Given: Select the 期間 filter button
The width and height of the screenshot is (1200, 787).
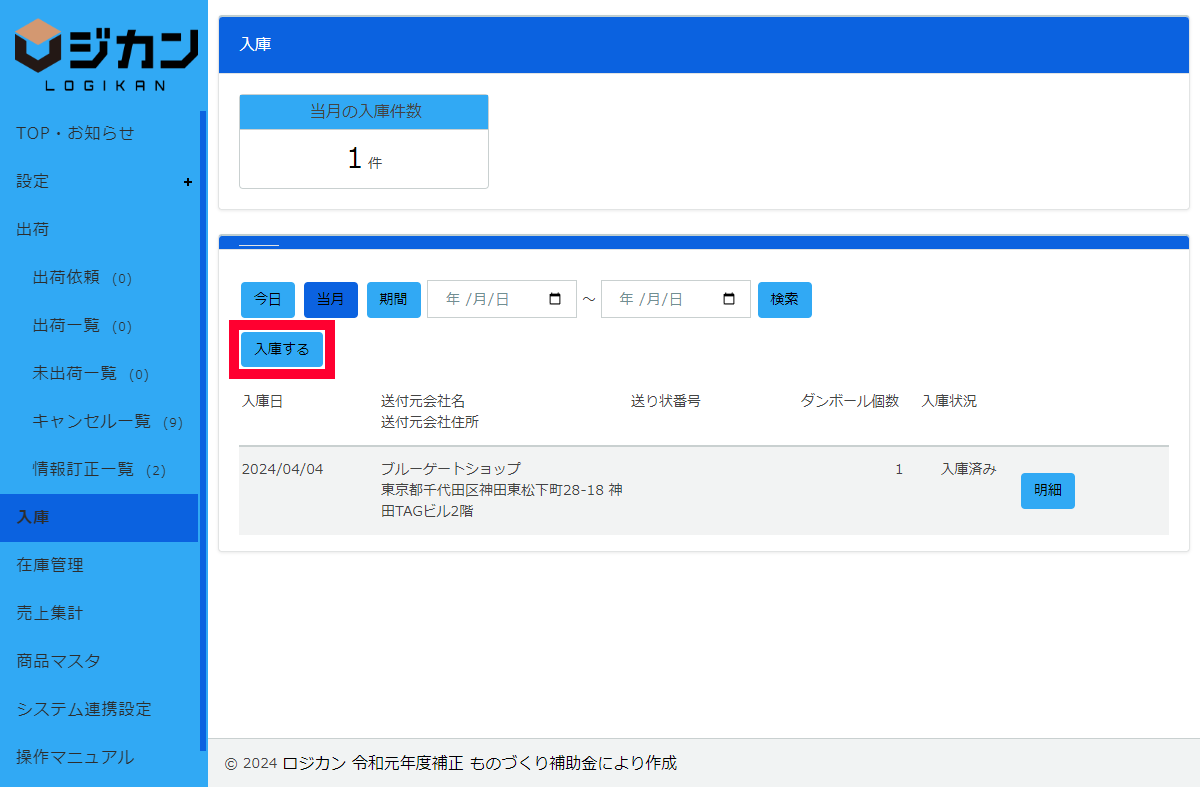Looking at the screenshot, I should [x=393, y=299].
